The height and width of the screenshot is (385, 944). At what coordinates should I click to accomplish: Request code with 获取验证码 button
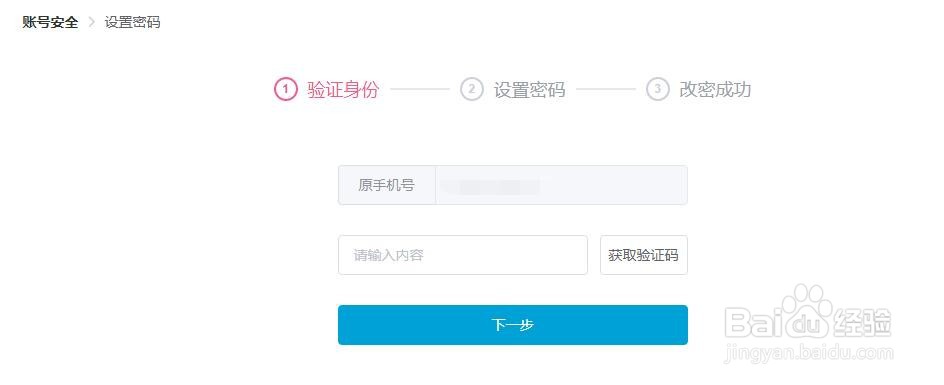pyautogui.click(x=644, y=255)
